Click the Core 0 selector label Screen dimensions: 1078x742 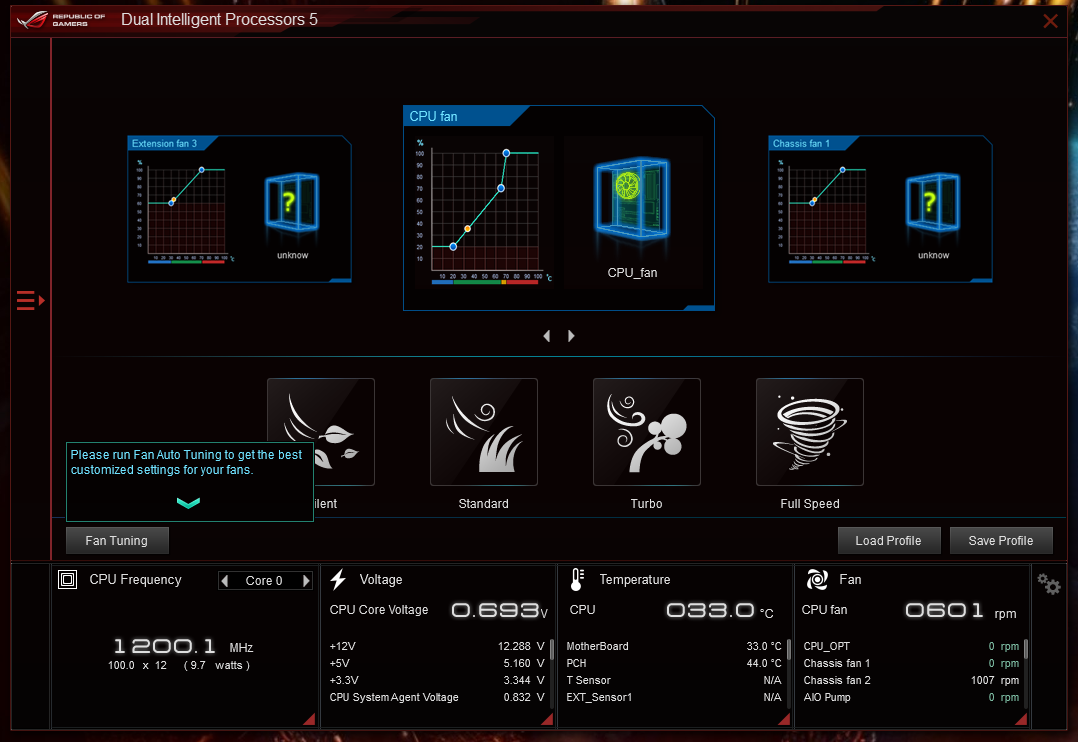tap(264, 581)
